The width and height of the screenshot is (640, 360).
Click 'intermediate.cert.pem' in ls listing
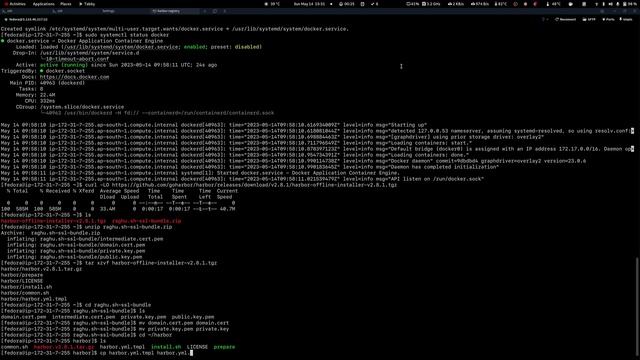click(83, 317)
